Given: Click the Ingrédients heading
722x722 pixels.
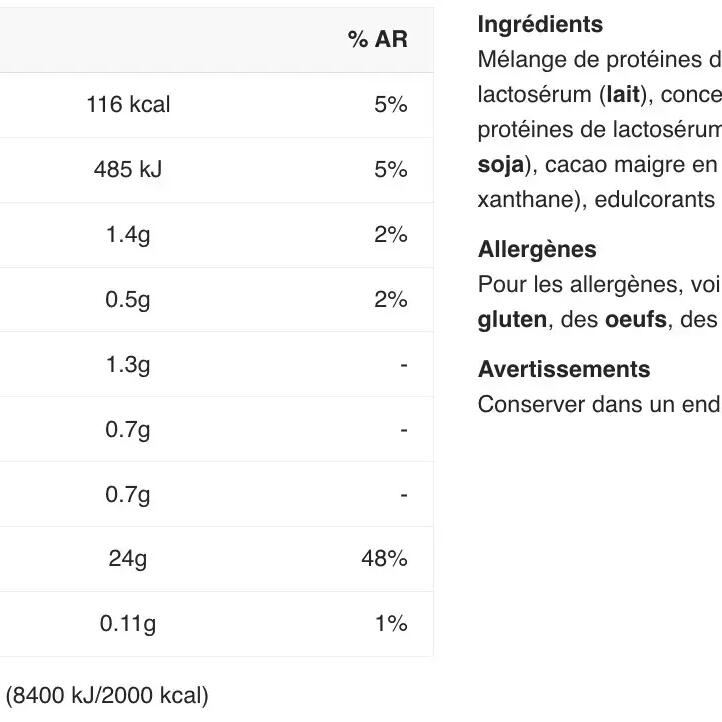Looking at the screenshot, I should pyautogui.click(x=540, y=24).
